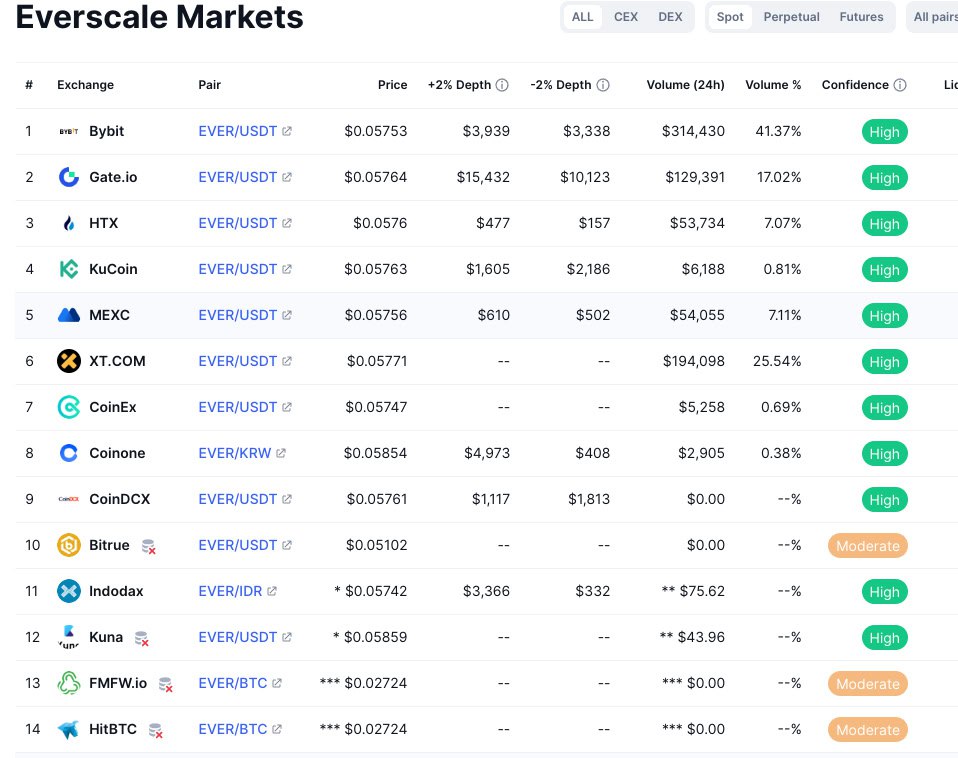Click the info icon beside +2% Depth
958x758 pixels.
point(502,85)
